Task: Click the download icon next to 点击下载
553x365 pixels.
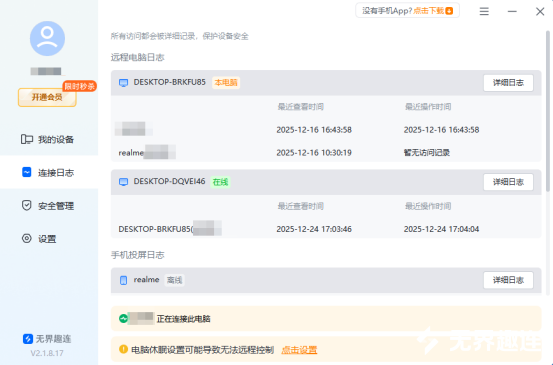Action: (x=449, y=11)
